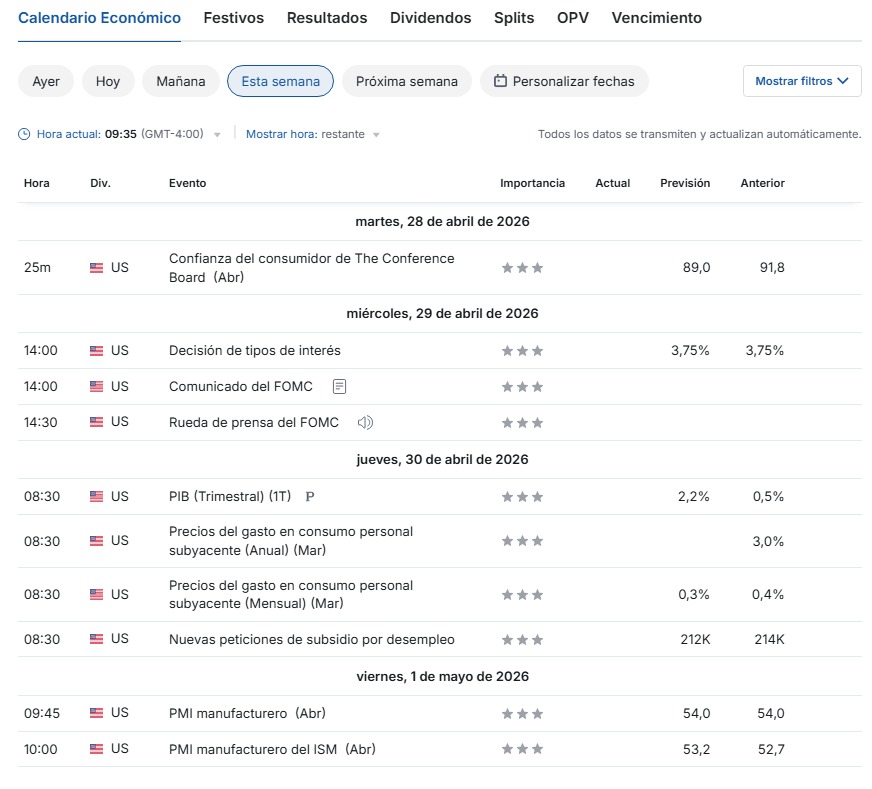Open PCE subyacente (Anual) (Mar) event
Screen dimensions: 872x789
pos(291,541)
